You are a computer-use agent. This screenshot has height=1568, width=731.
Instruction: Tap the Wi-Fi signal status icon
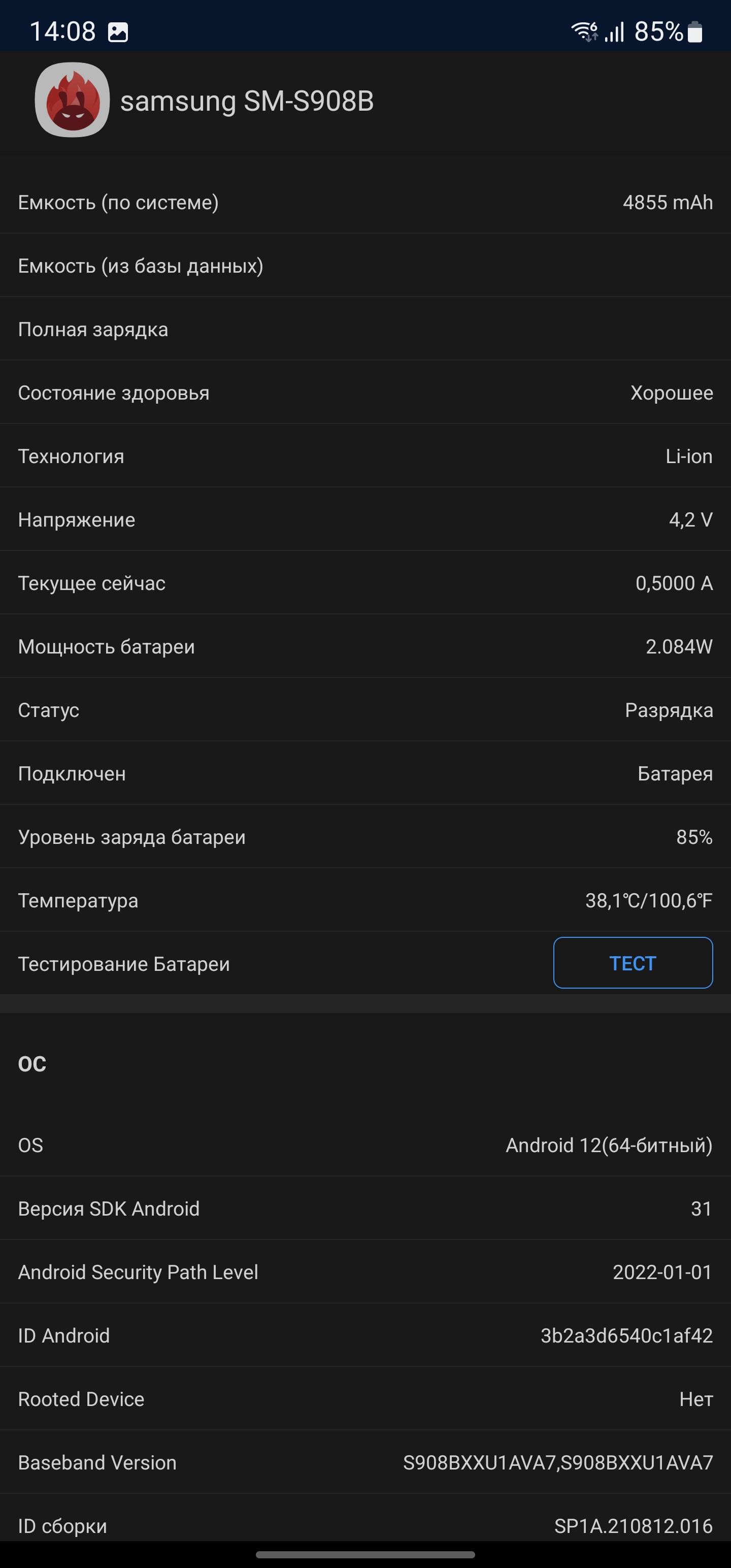(584, 31)
